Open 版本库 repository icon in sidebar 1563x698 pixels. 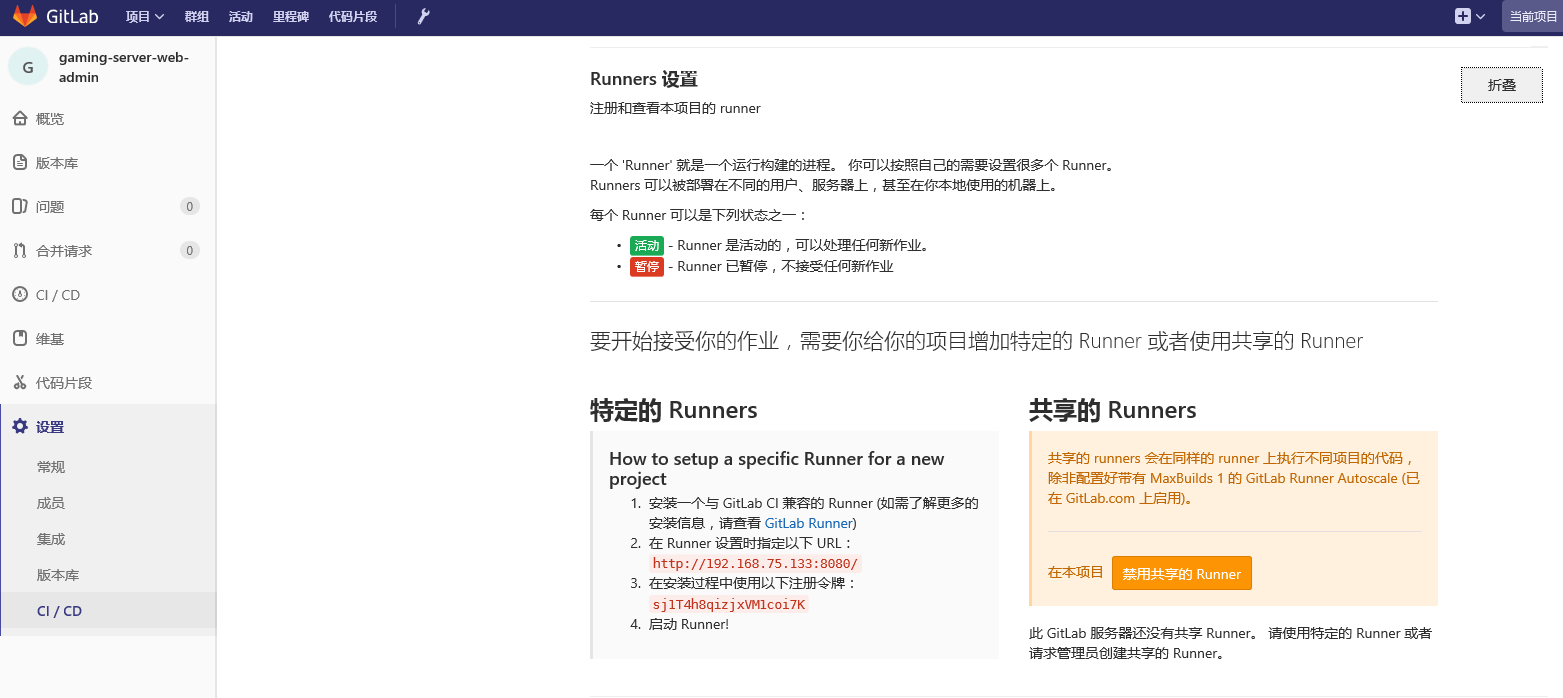pyautogui.click(x=19, y=163)
